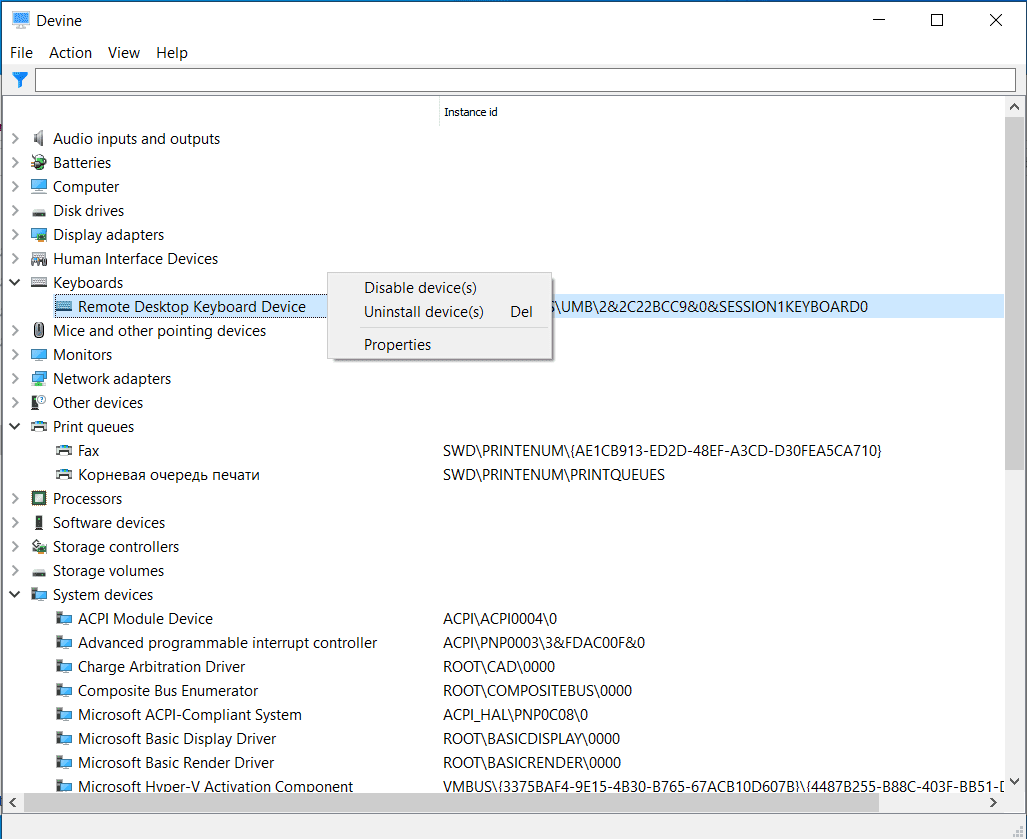
Task: Click the Print queues printer icon
Action: 39,426
